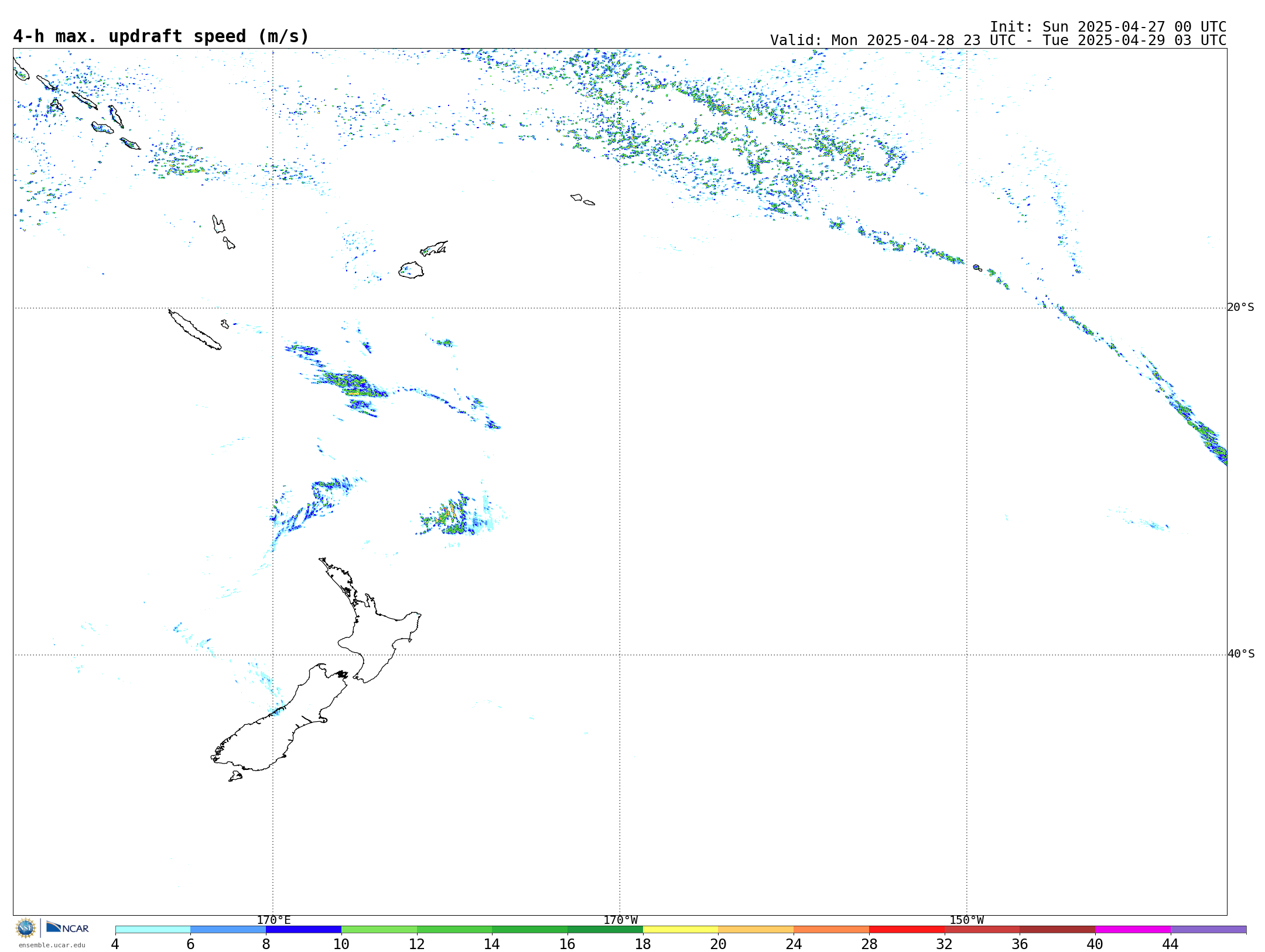Viewport: 1265px width, 952px height.
Task: Click the 170°W longitude label
Action: (x=620, y=920)
